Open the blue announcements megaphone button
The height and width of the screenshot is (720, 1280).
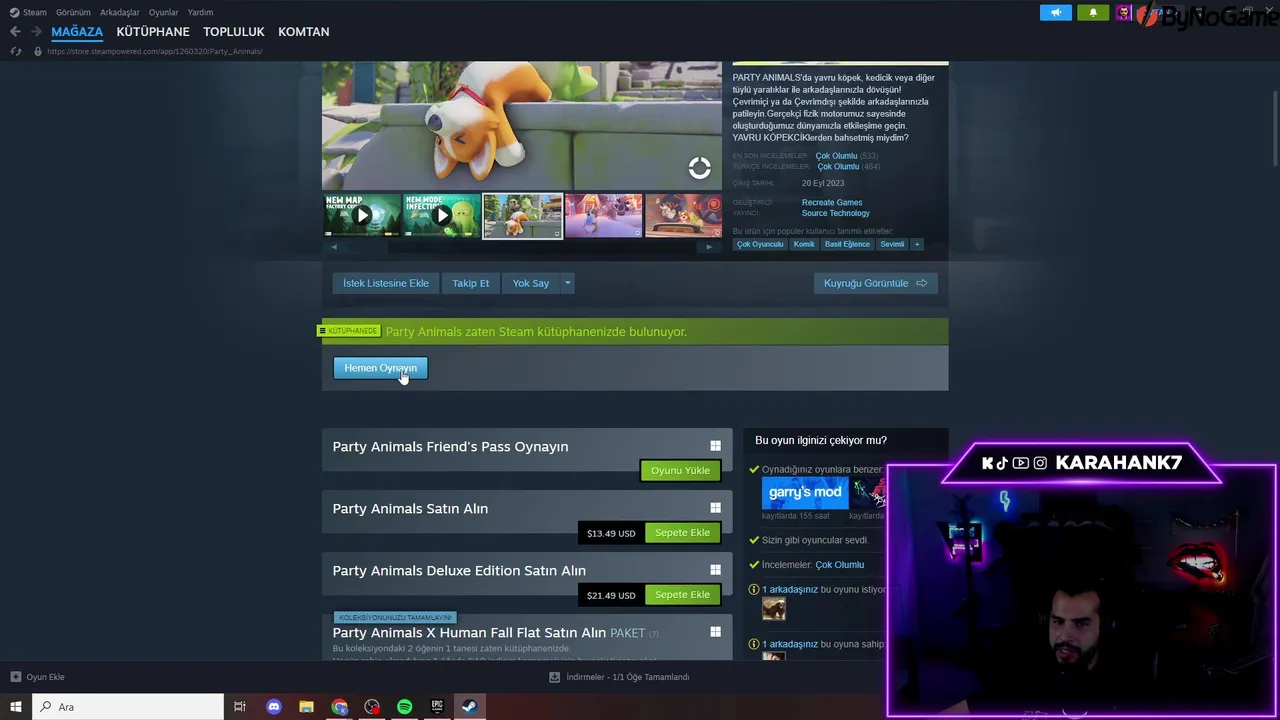click(x=1056, y=12)
